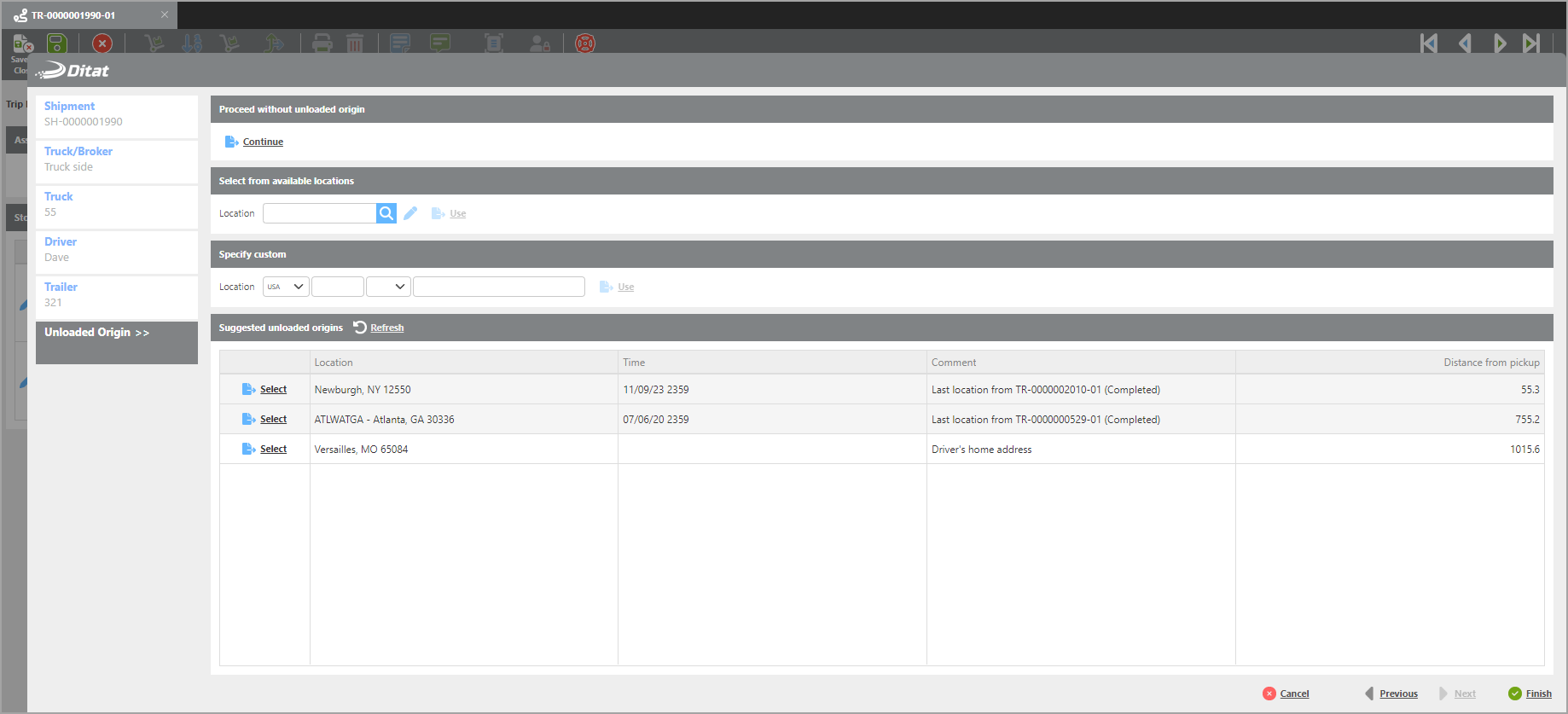Sort by Distance from pickup column header
This screenshot has height=714, width=1568.
(x=1490, y=363)
